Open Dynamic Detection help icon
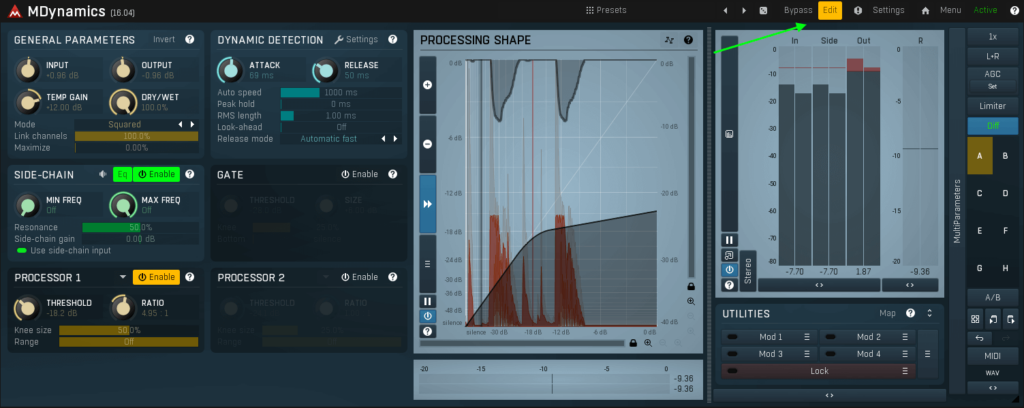The width and height of the screenshot is (1024, 408). [x=392, y=39]
